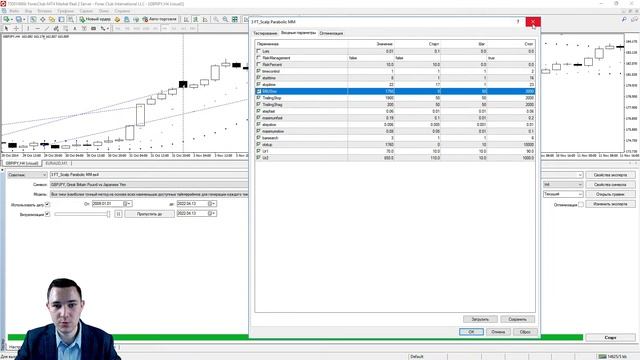Click the bar chart type icon
Image resolution: width=640 pixels, height=360 pixels.
[186, 19]
